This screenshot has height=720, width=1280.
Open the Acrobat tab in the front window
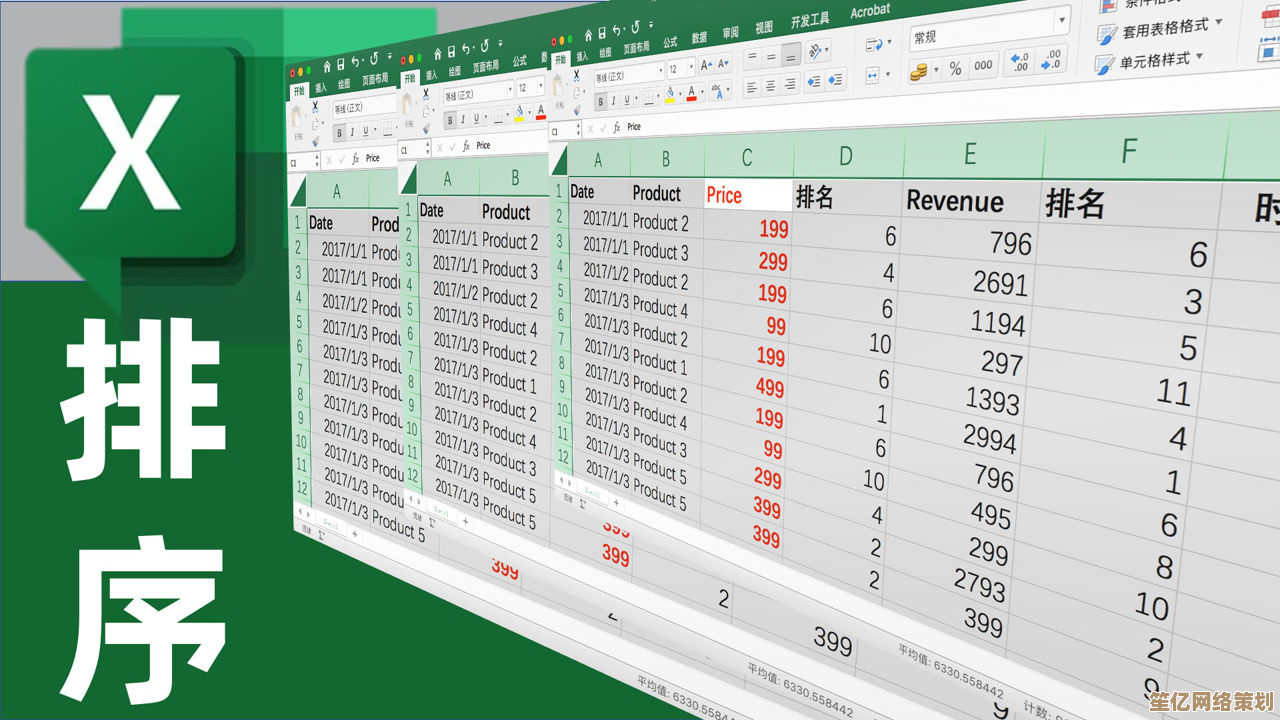click(x=870, y=11)
